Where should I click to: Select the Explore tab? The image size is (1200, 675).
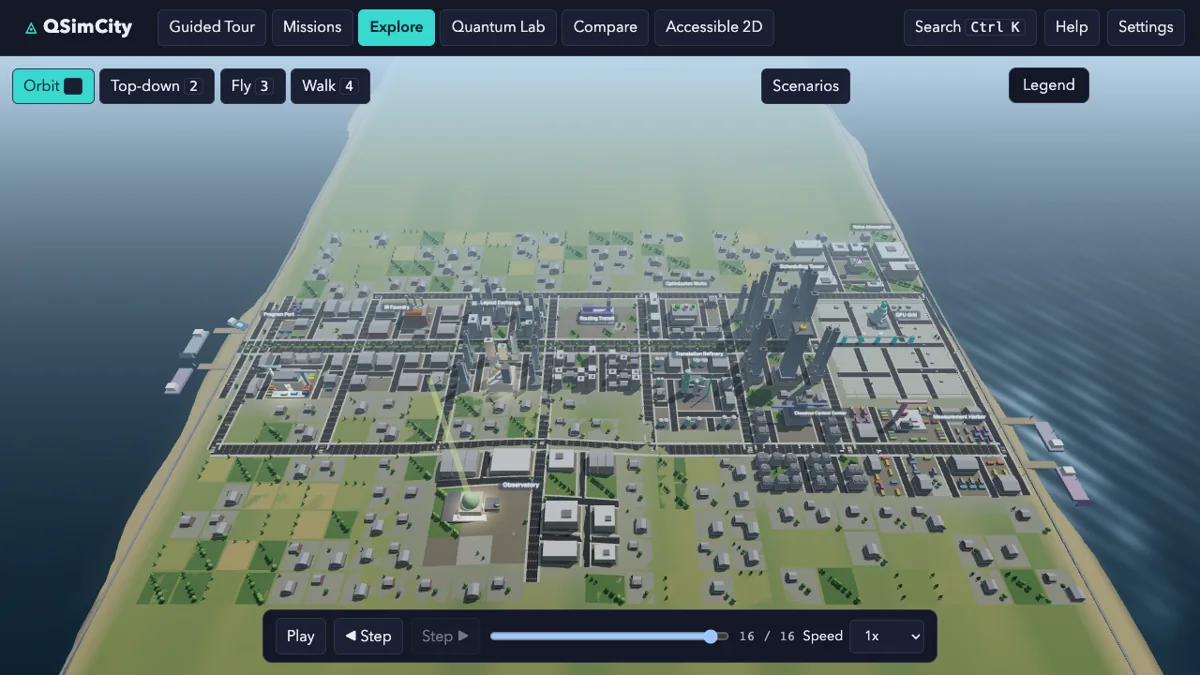pos(396,27)
